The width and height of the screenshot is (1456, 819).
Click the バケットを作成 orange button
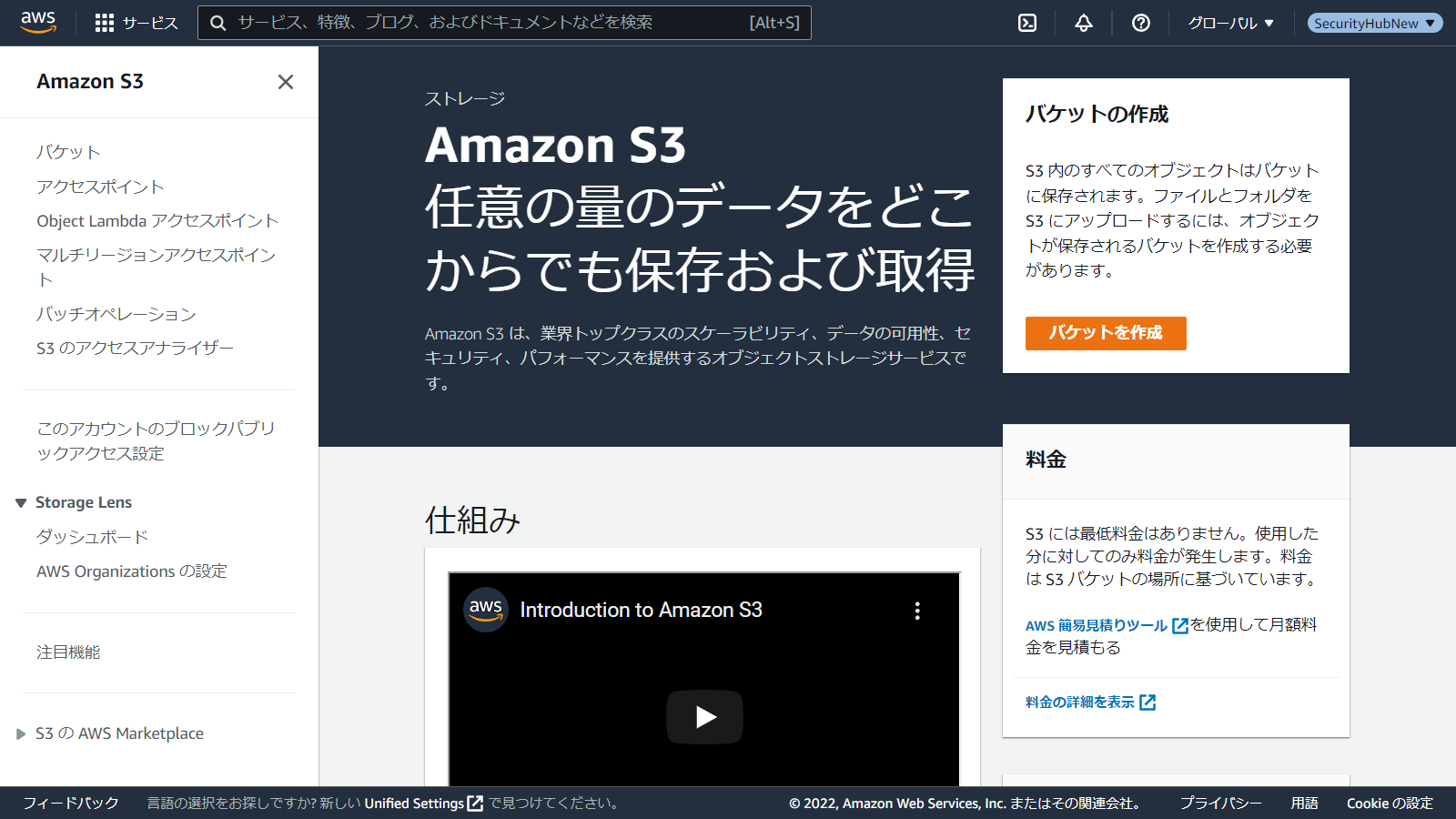click(x=1105, y=333)
